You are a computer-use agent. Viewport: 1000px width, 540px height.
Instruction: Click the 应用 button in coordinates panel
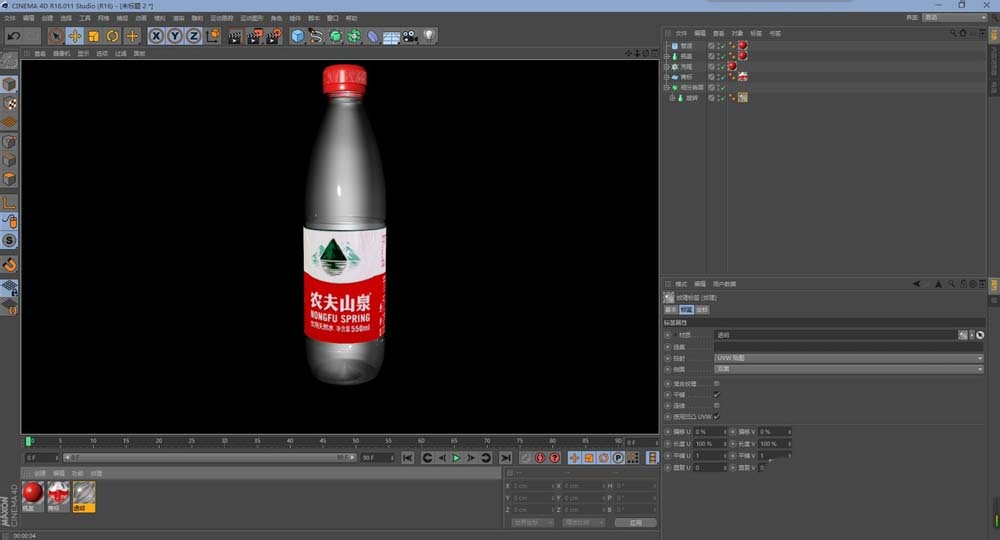tap(635, 522)
